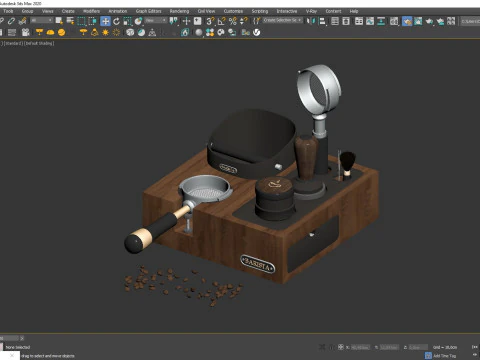This screenshot has width=480, height=360.
Task: Create a V-Ray dome light
Action: click(x=50, y=32)
